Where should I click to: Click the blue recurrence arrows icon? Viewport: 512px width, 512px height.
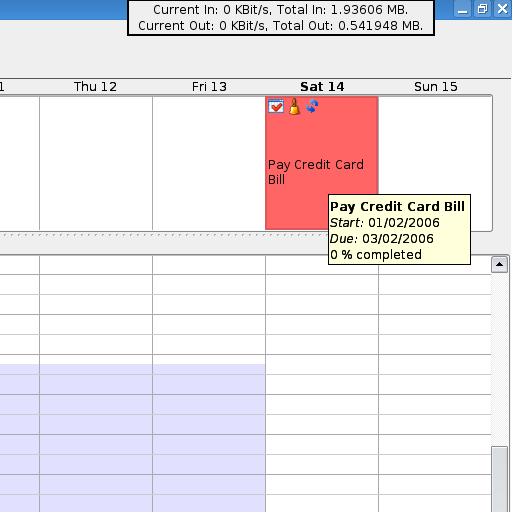tap(312, 106)
